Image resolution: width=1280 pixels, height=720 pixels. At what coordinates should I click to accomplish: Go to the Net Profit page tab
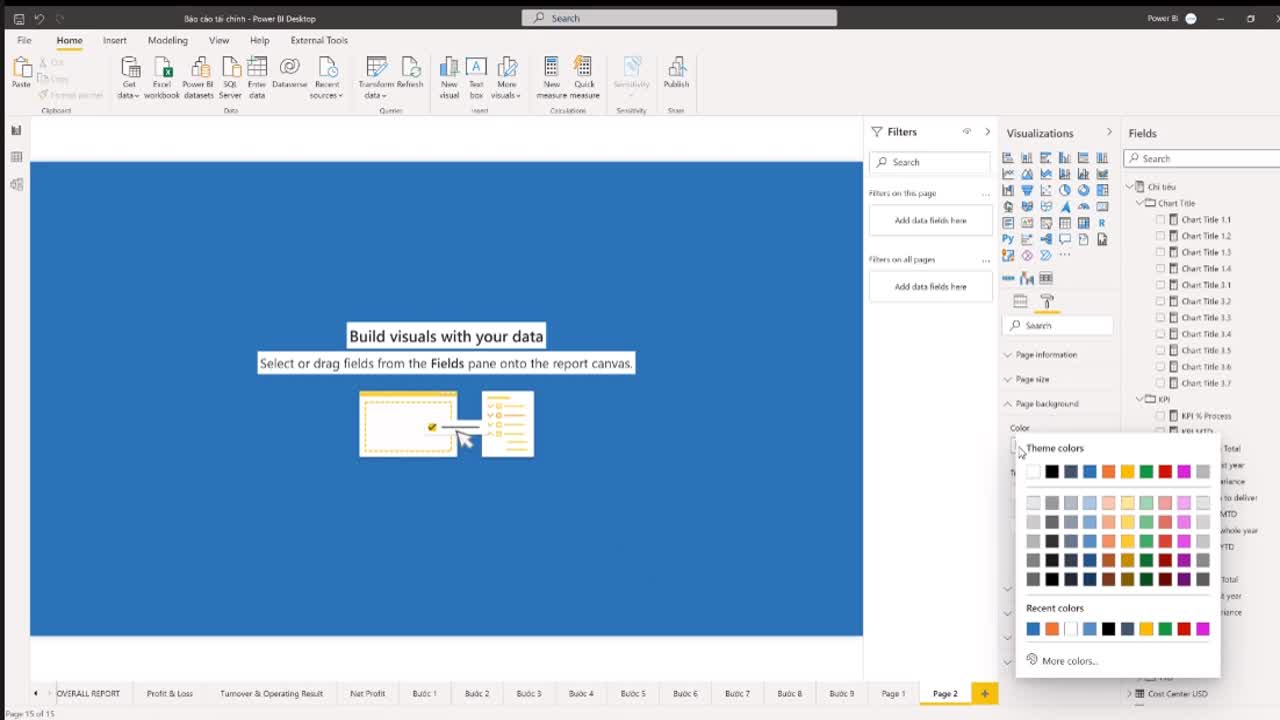pos(367,693)
